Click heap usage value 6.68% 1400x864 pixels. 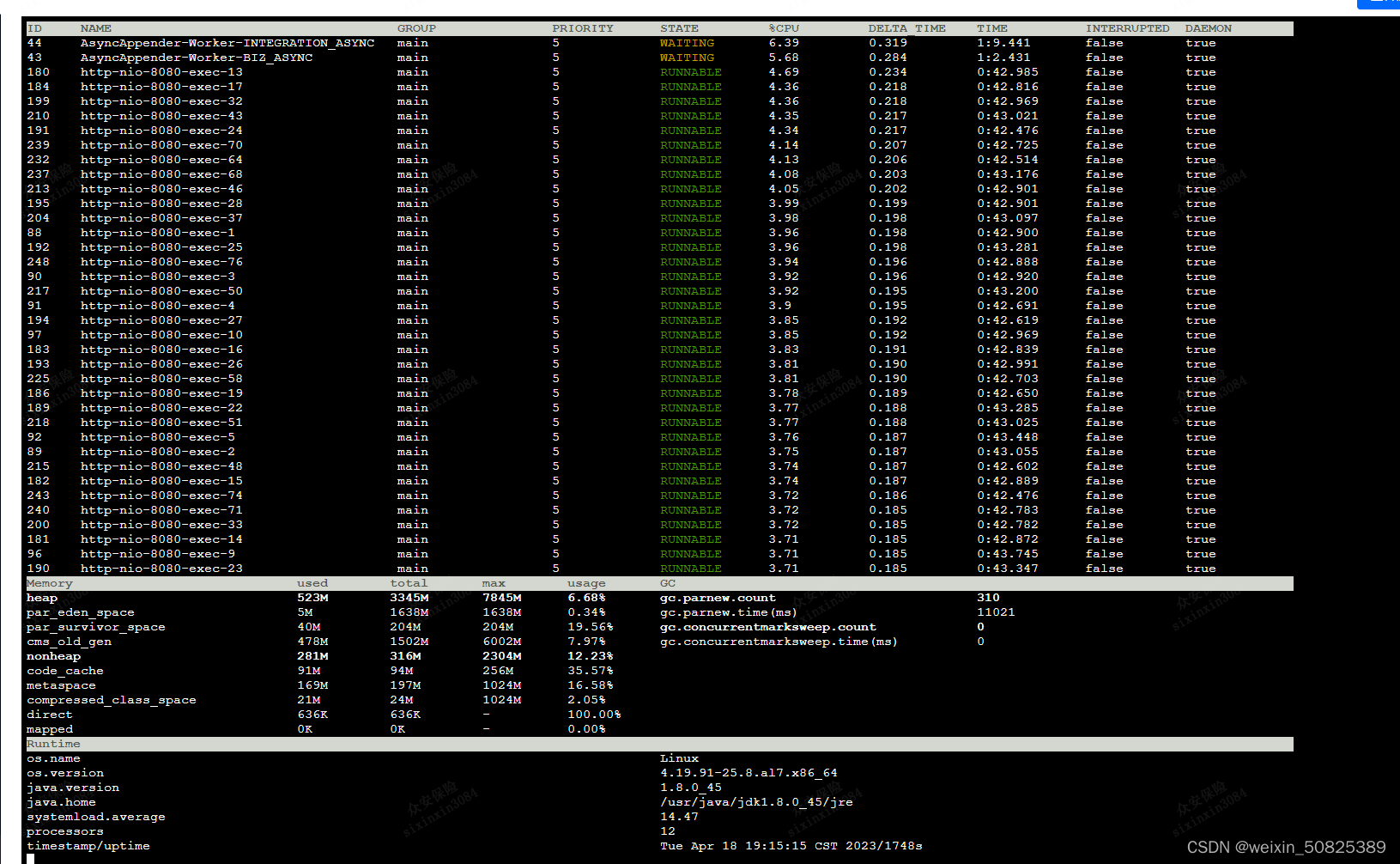pos(586,598)
